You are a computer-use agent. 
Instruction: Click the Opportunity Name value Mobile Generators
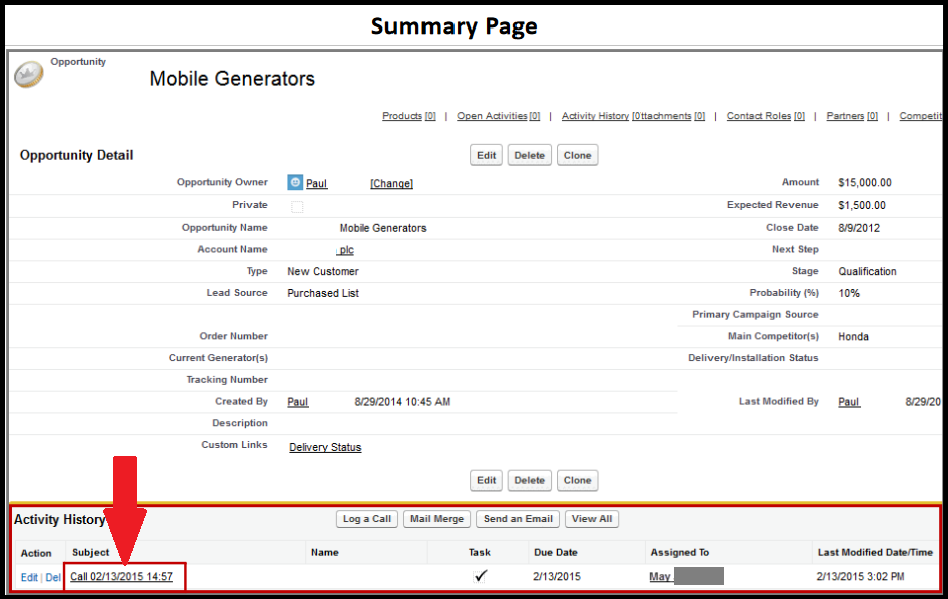click(383, 228)
